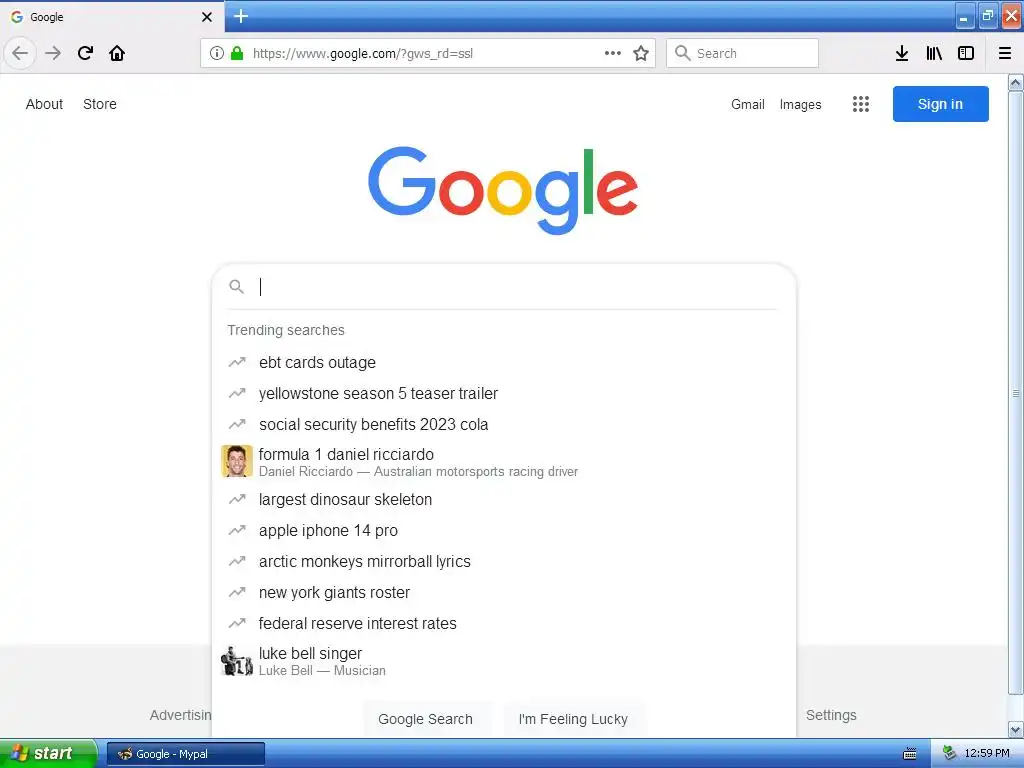Click the blue Sign in button

940,104
